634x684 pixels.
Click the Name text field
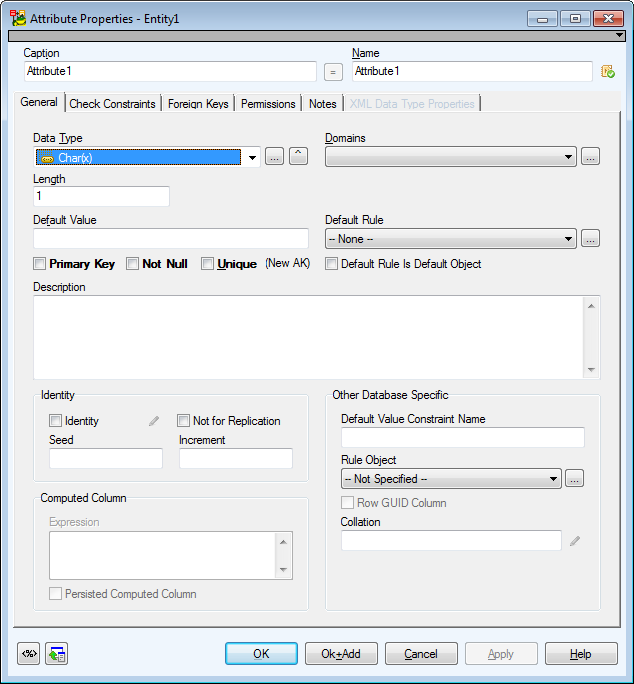472,71
